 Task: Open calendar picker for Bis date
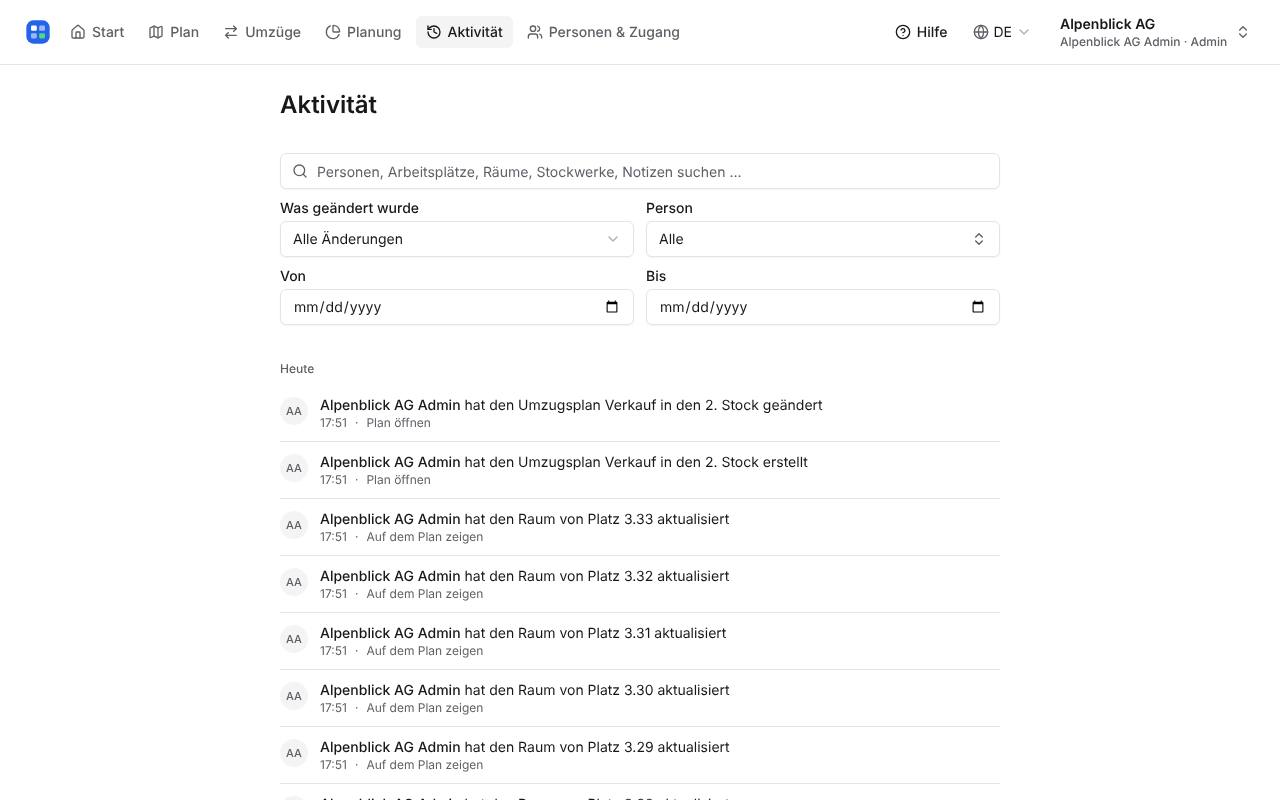tap(978, 307)
